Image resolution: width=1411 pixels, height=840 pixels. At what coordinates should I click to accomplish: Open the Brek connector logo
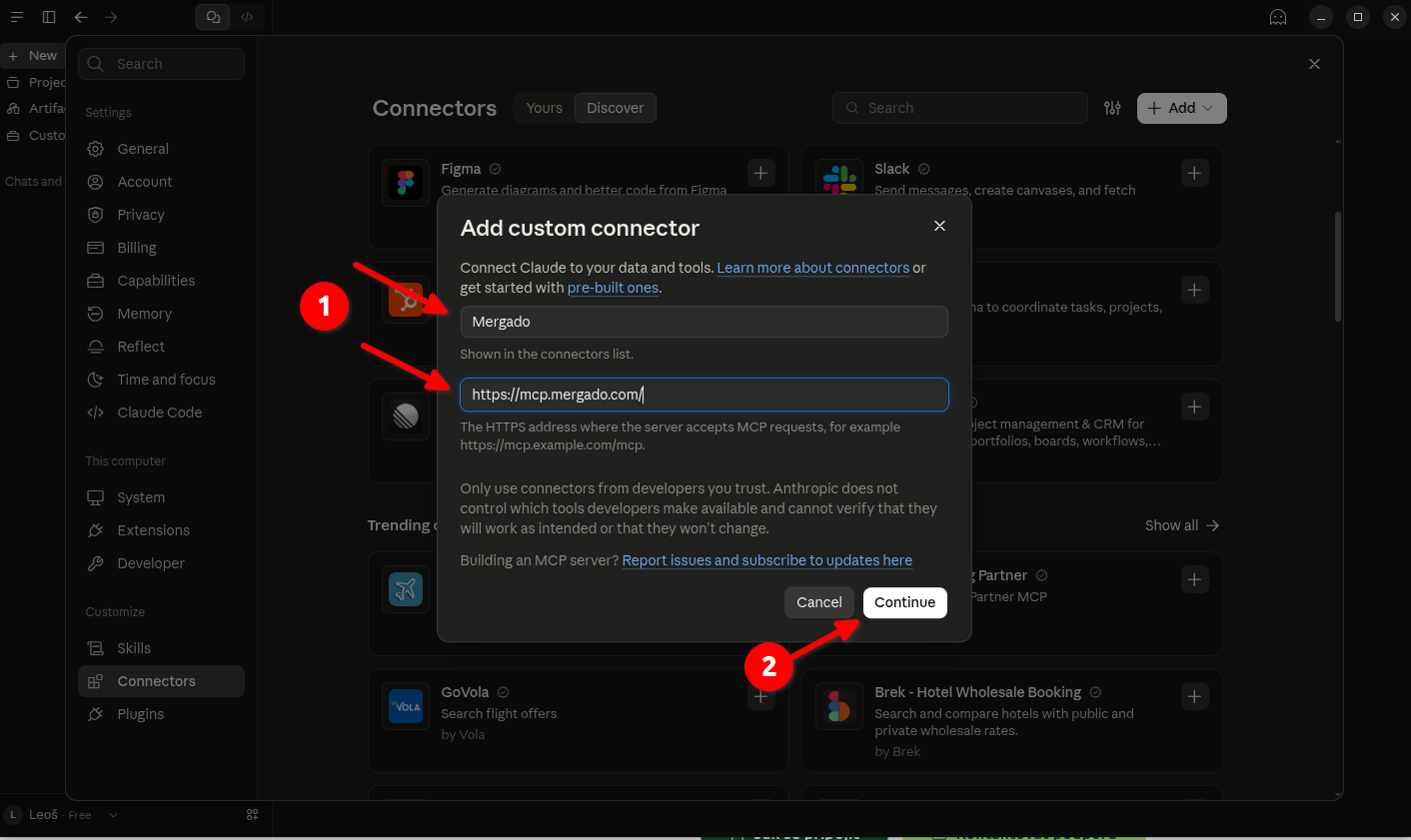coord(839,706)
